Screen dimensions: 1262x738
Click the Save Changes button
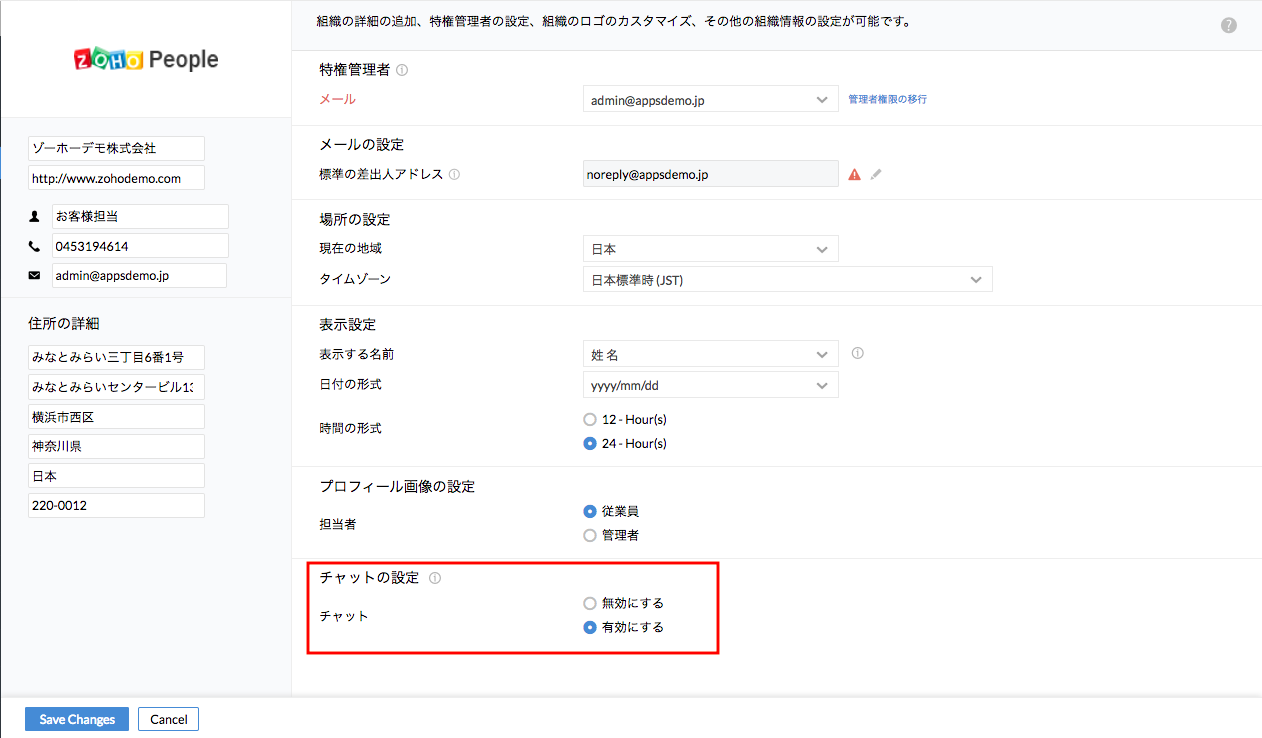pyautogui.click(x=77, y=719)
